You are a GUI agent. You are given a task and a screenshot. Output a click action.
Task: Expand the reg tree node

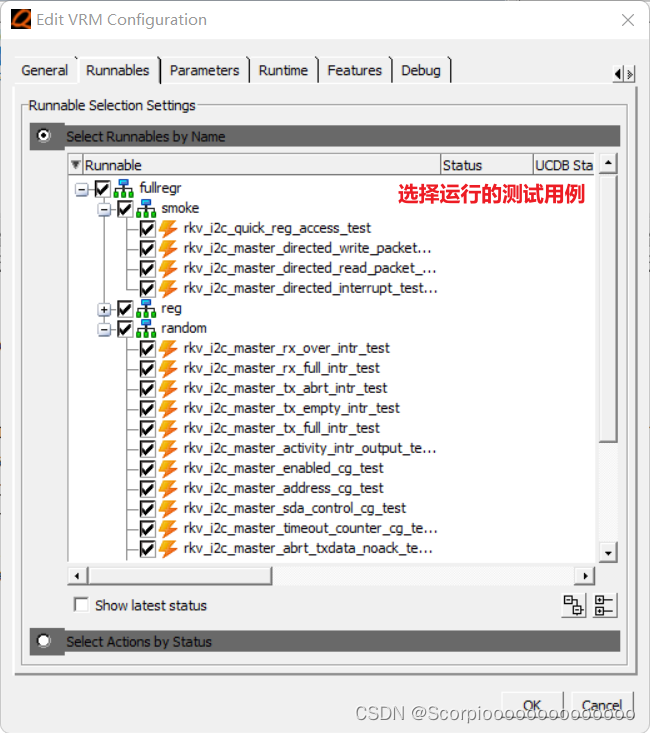point(104,310)
